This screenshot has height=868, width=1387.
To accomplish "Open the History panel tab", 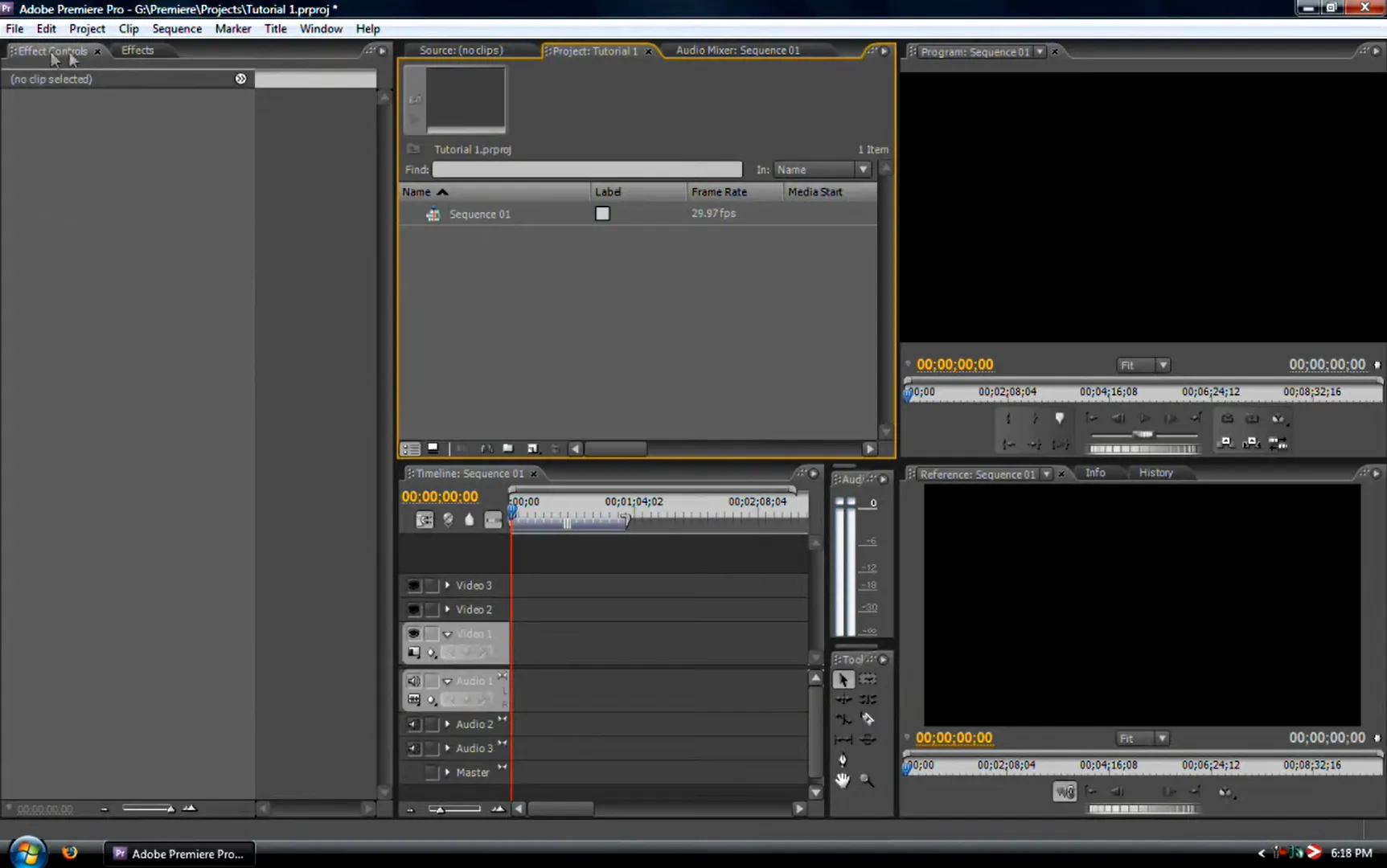I will (1155, 473).
